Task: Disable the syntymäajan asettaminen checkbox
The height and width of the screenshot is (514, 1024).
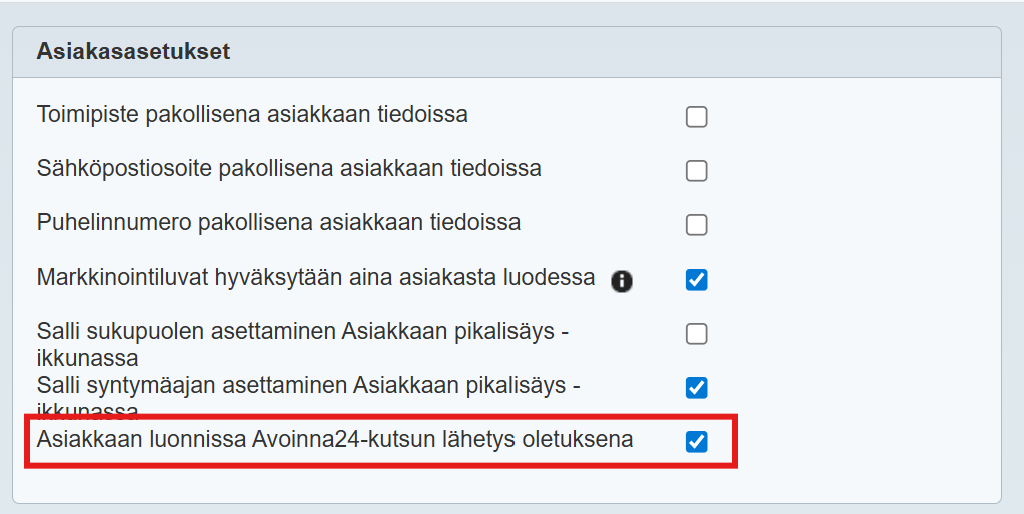Action: 697,387
